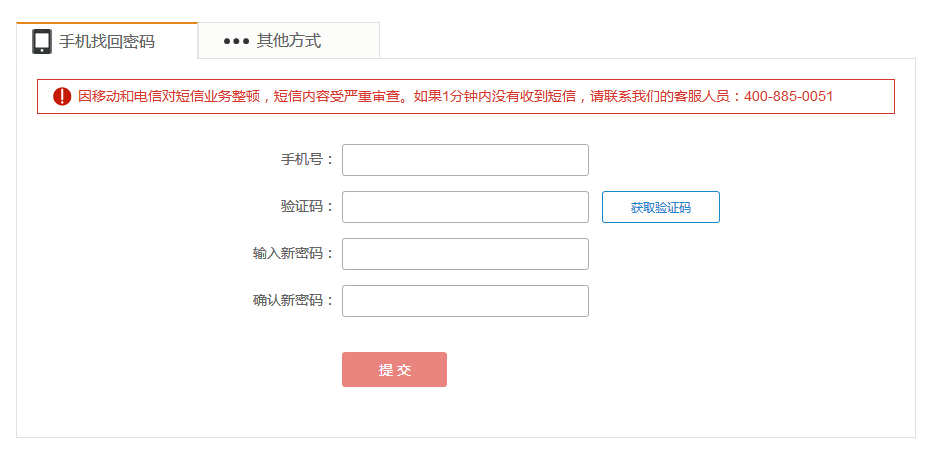Select the 输入新密码 field
942x451 pixels.
pyautogui.click(x=465, y=253)
